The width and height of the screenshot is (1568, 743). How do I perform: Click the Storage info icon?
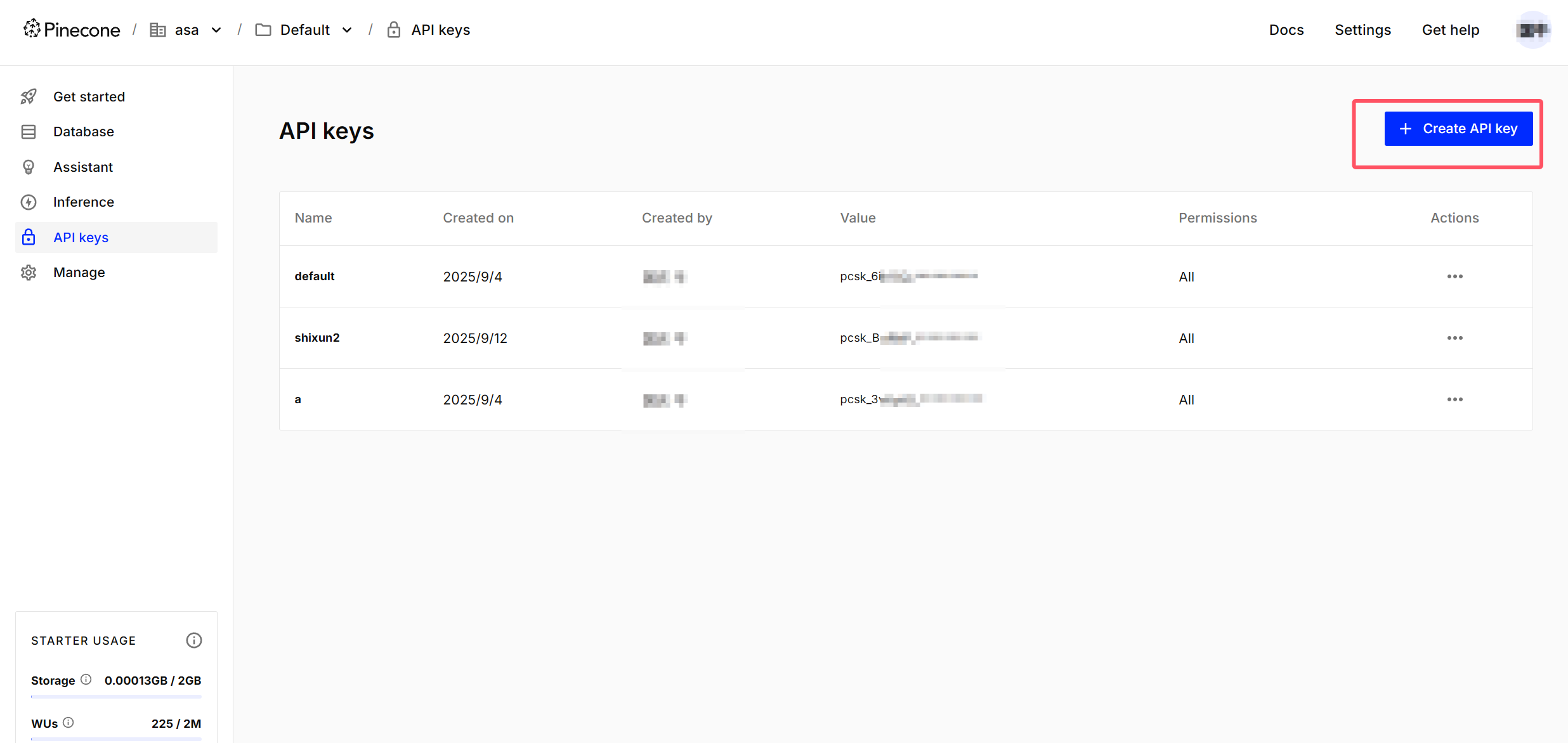coord(86,680)
